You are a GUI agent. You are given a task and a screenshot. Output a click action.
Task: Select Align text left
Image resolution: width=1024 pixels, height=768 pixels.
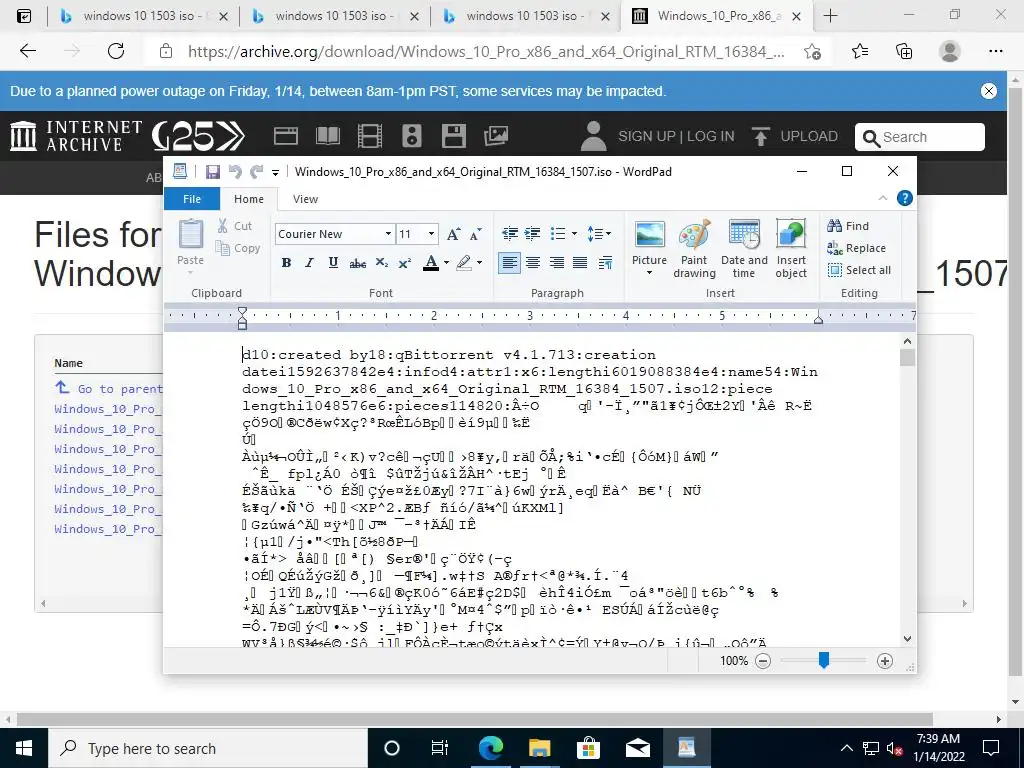[509, 263]
